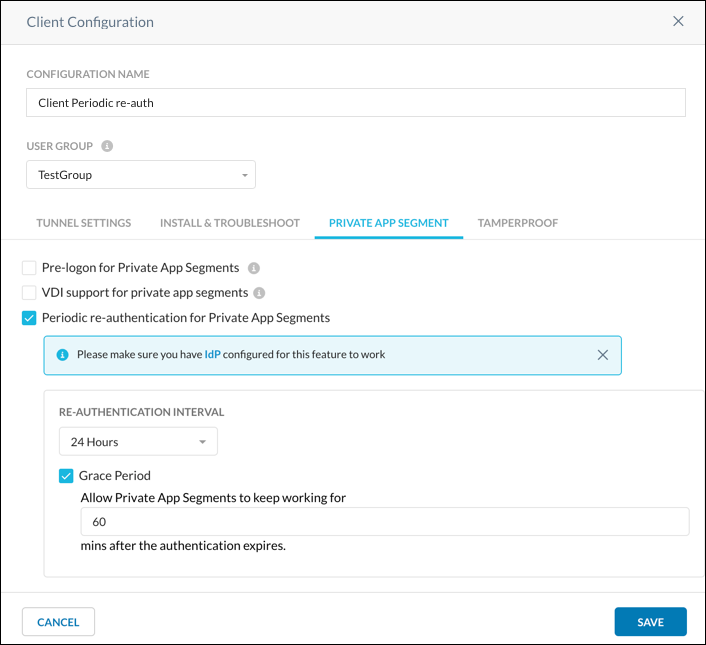
Task: Select the Private App Segment tab
Action: (x=388, y=223)
